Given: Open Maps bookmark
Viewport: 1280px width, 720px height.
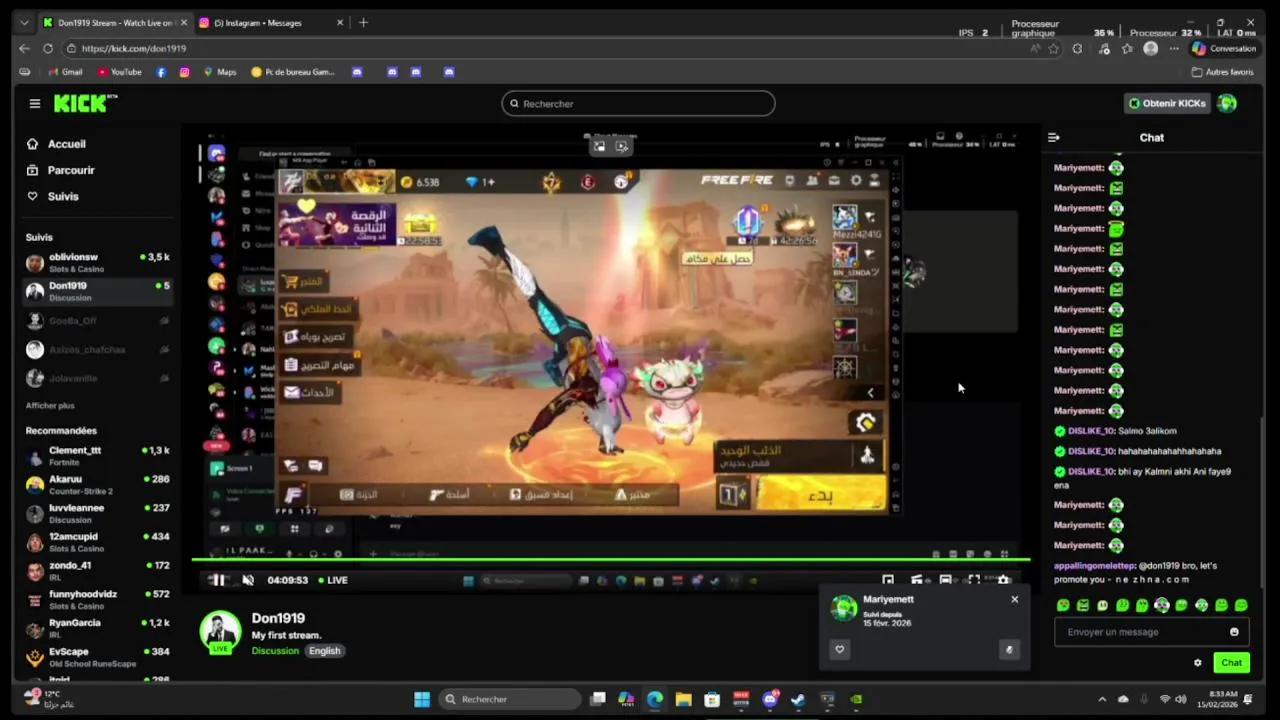Looking at the screenshot, I should 220,72.
